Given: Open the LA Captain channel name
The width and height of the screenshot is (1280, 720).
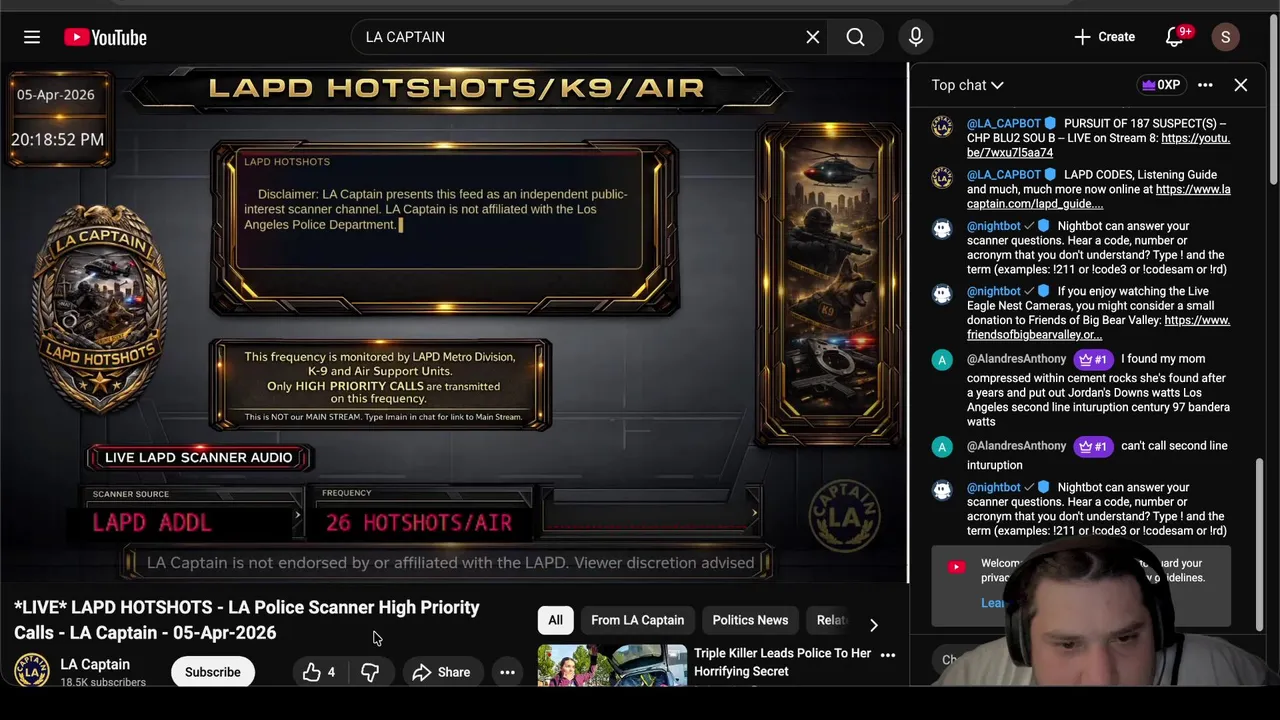Looking at the screenshot, I should [x=95, y=664].
